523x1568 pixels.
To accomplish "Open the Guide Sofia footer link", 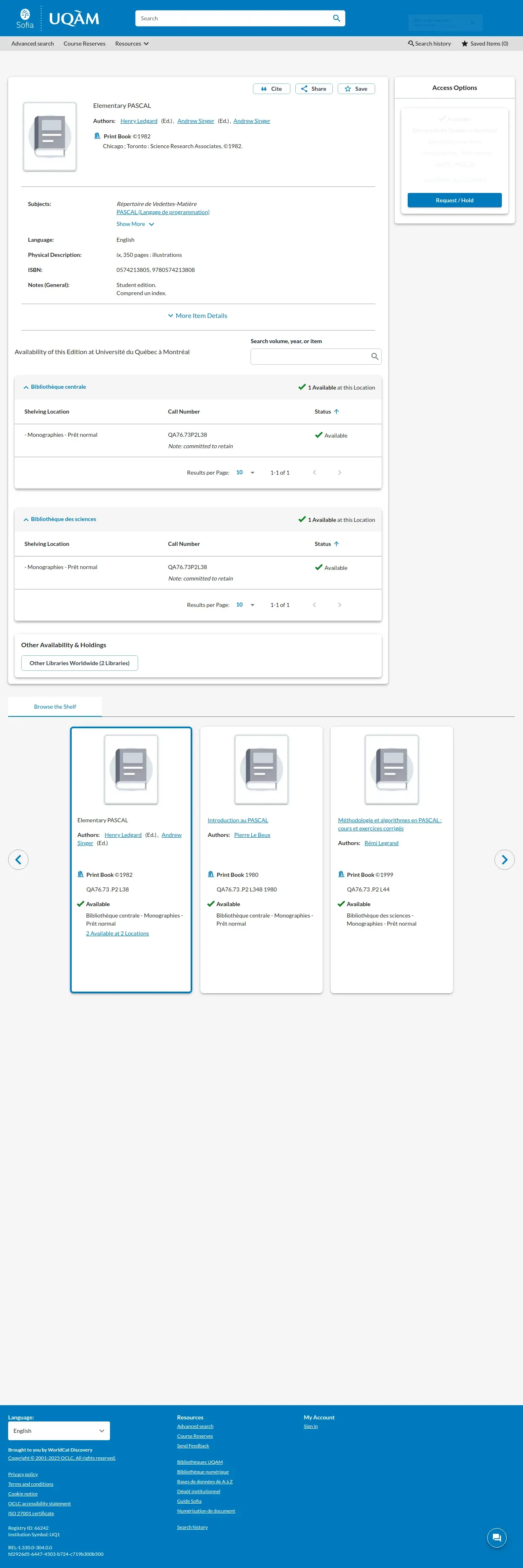I will [x=189, y=1501].
